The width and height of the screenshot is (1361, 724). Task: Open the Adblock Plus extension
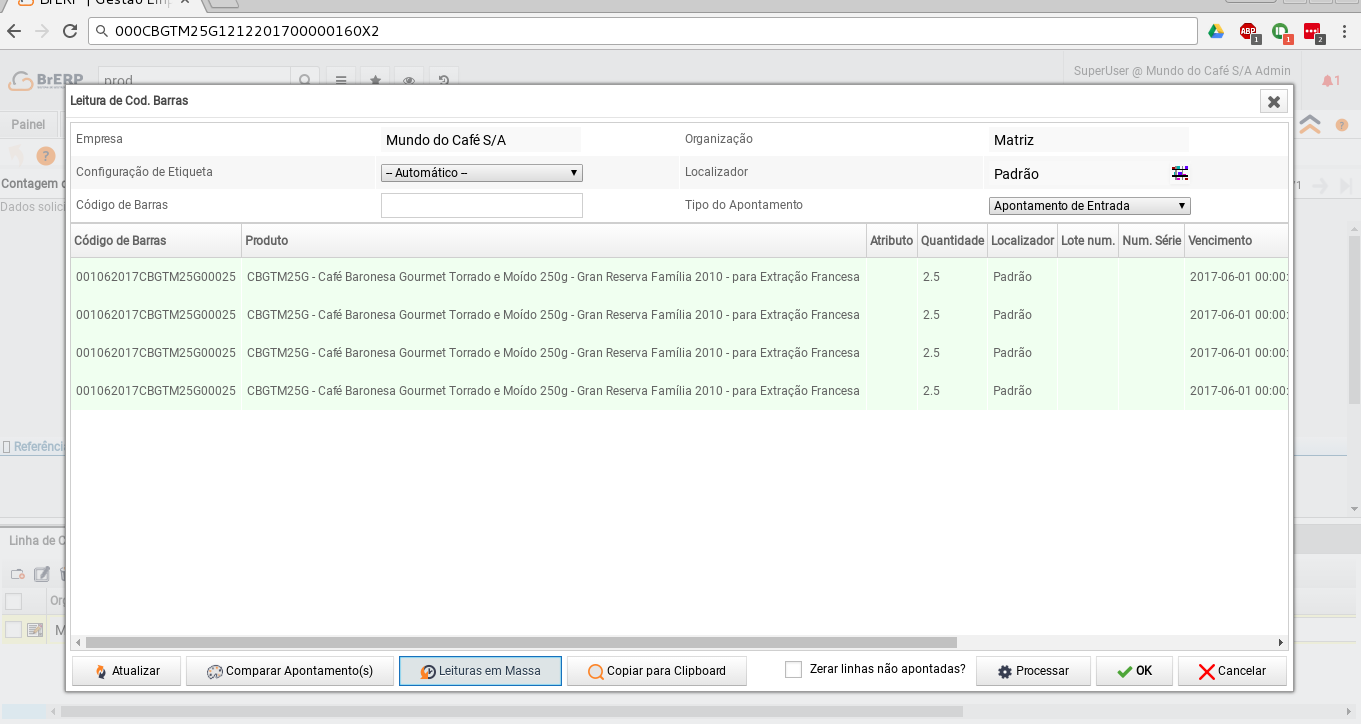point(1248,31)
